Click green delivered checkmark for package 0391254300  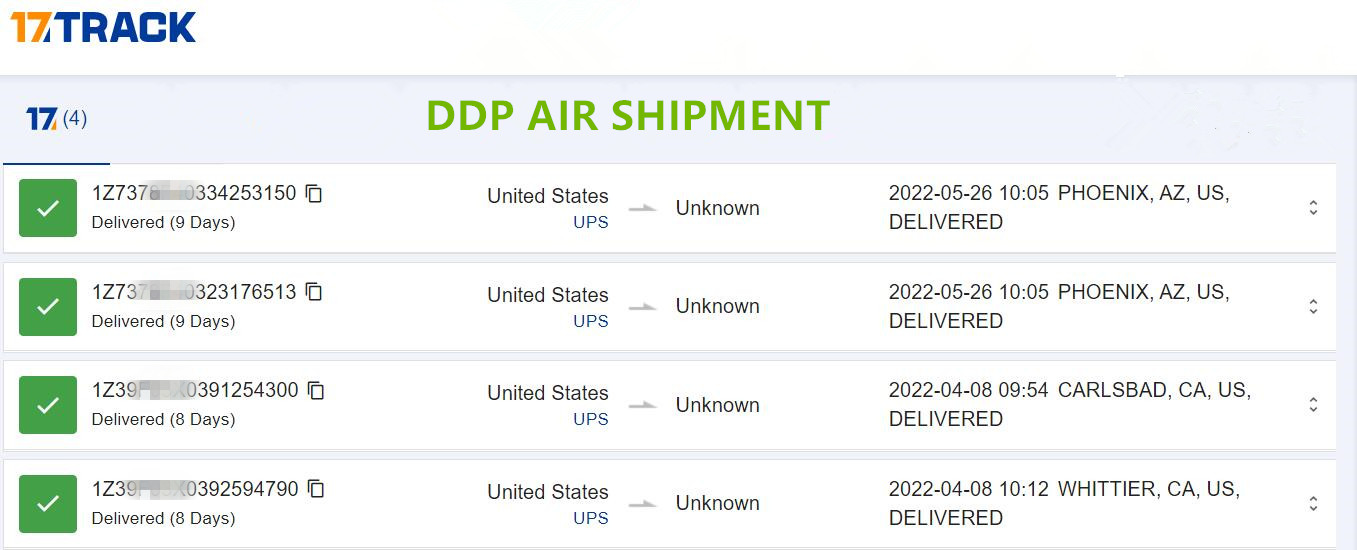coord(48,405)
